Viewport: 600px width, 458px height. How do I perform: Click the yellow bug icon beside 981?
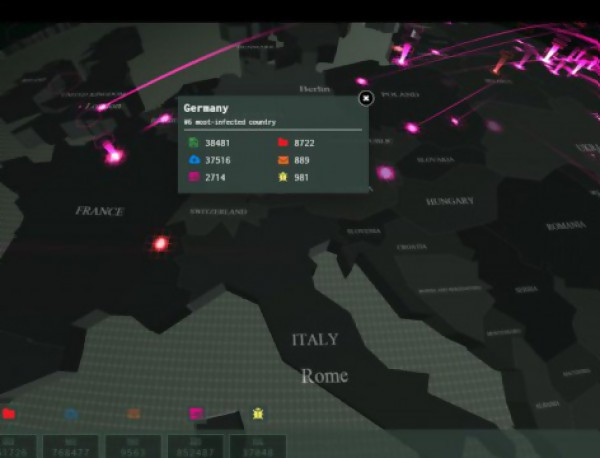(283, 177)
